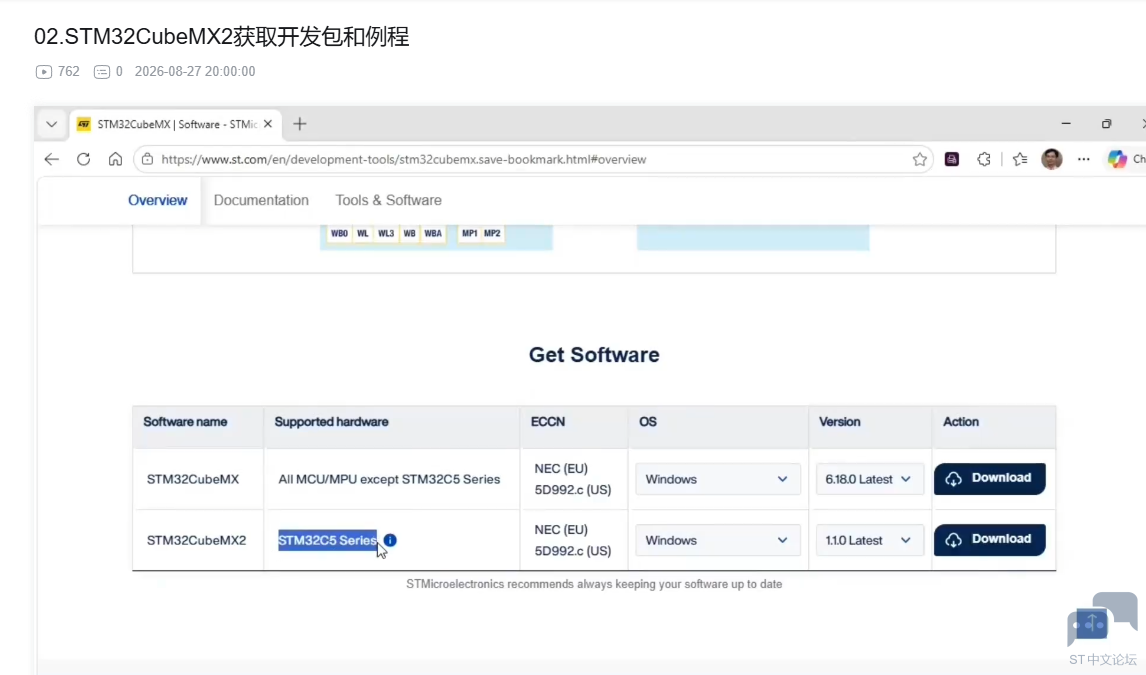The width and height of the screenshot is (1146, 675).
Task: Open the browser profile avatar
Action: [x=1052, y=159]
